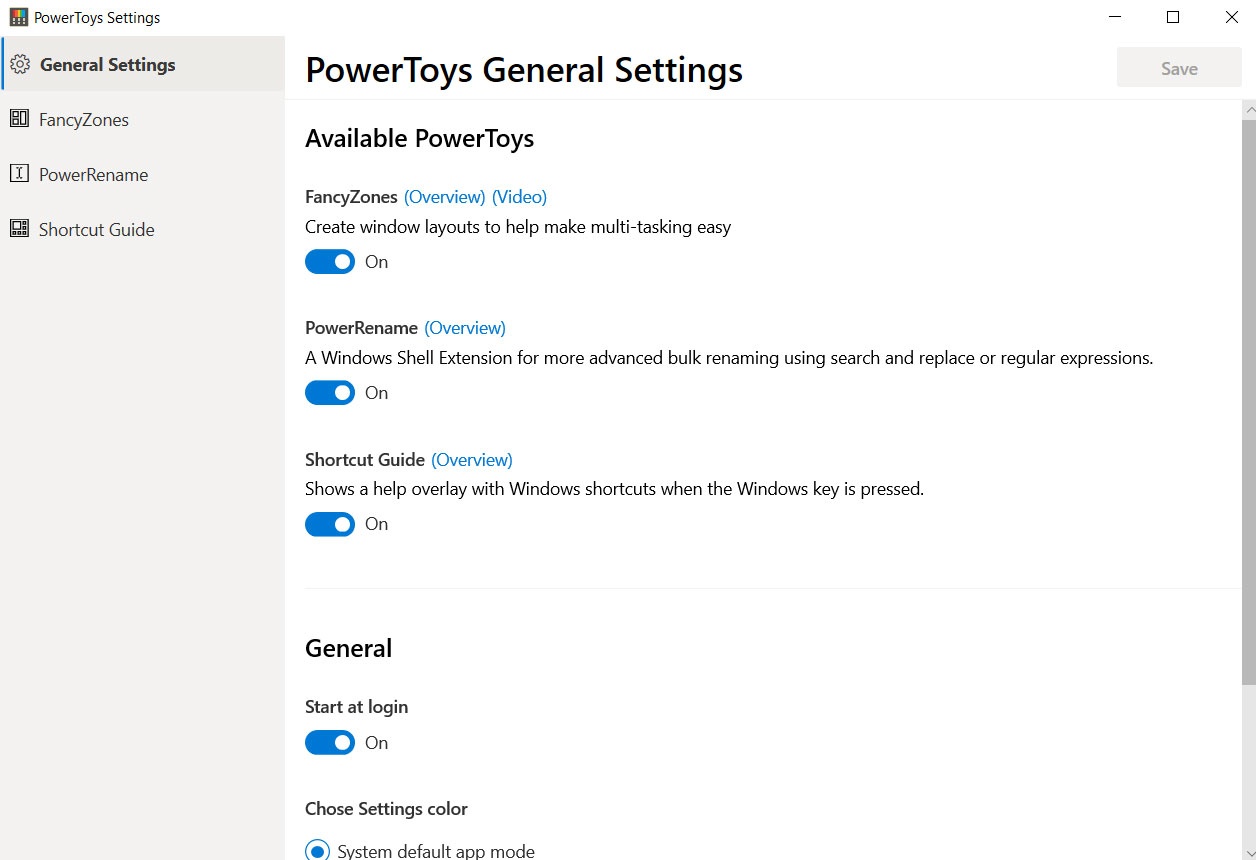This screenshot has height=860, width=1256.
Task: Select the General Settings tab label
Action: [x=108, y=65]
